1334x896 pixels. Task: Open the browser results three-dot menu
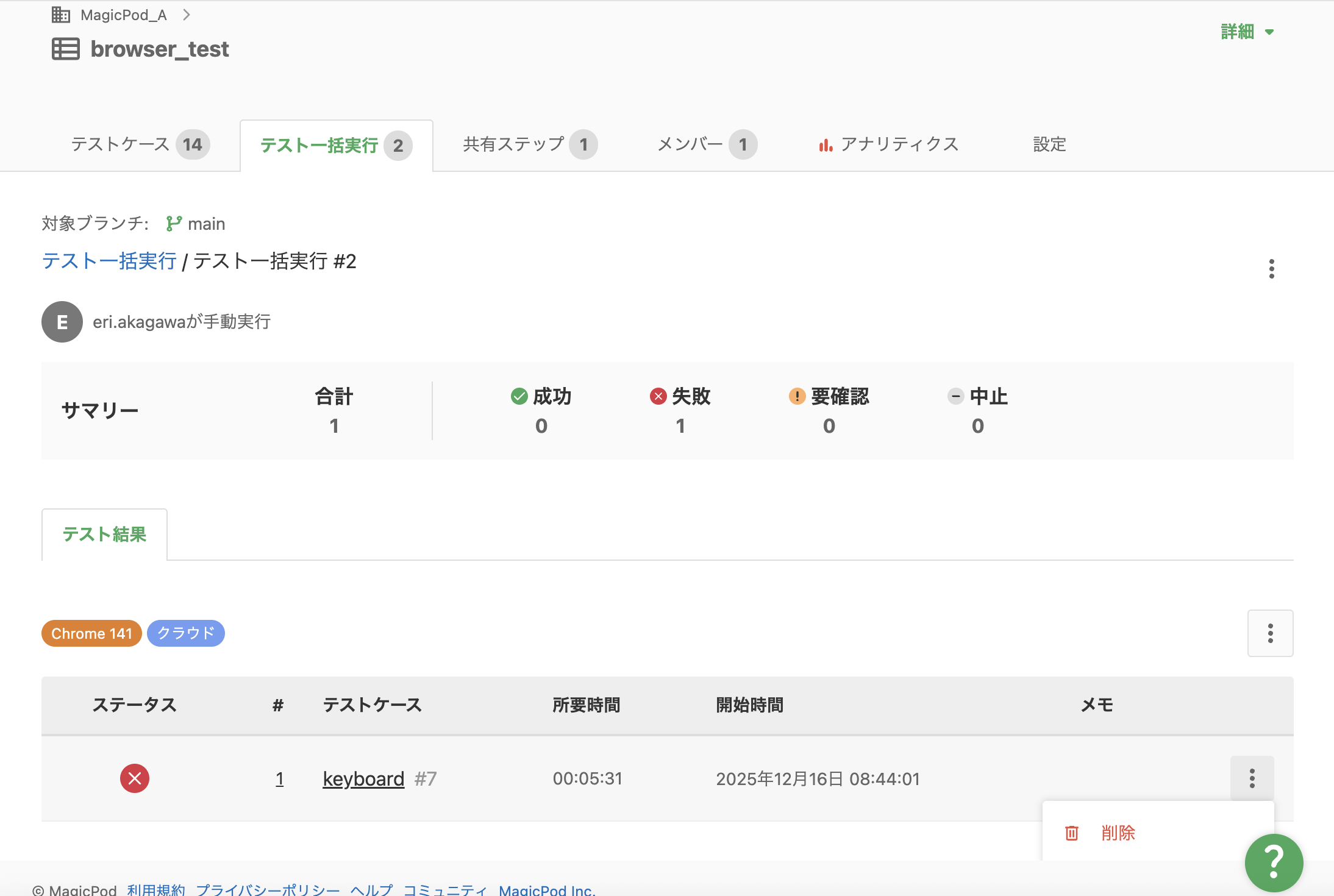(1270, 633)
